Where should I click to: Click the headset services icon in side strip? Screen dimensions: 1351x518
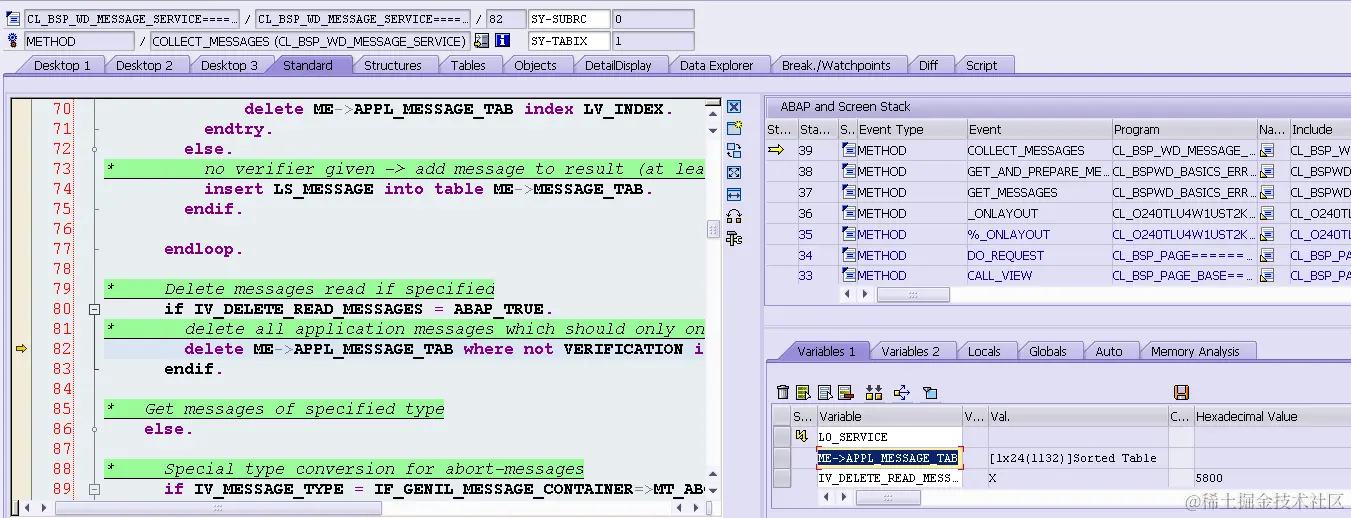(x=733, y=216)
